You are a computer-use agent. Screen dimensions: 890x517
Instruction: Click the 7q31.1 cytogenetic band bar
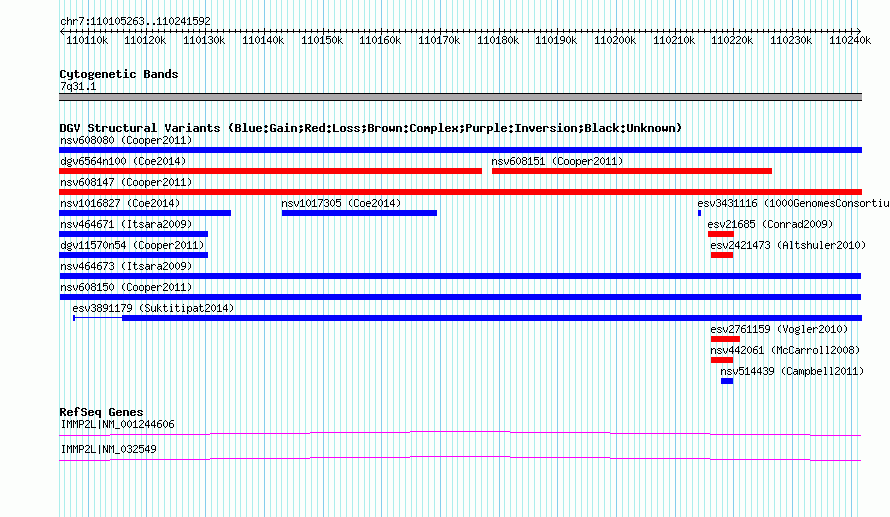[x=460, y=97]
